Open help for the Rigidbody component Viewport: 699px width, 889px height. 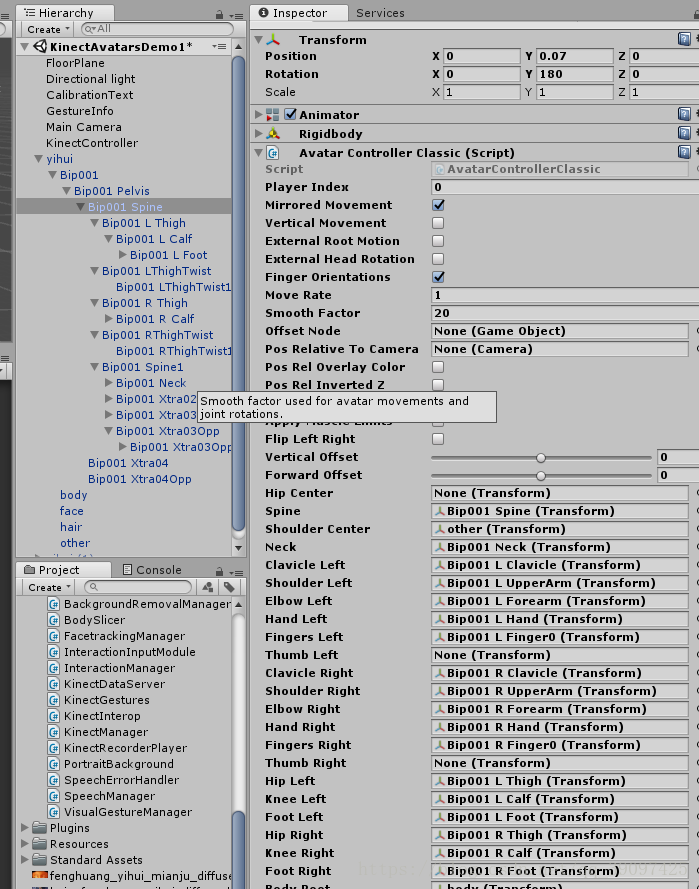point(684,134)
